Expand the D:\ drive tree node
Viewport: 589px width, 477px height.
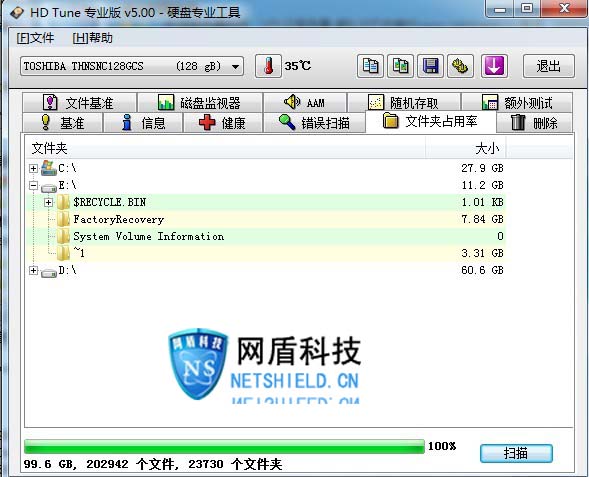pos(33,270)
